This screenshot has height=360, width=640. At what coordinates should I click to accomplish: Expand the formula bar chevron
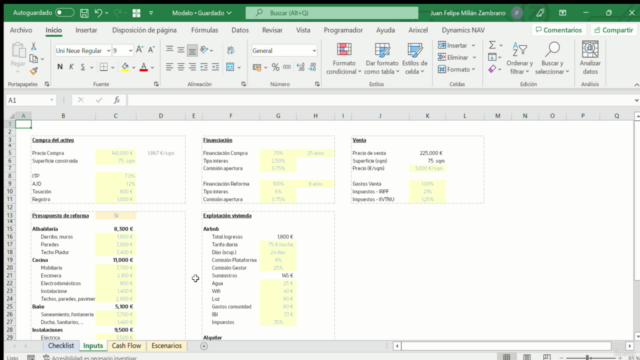tap(636, 100)
